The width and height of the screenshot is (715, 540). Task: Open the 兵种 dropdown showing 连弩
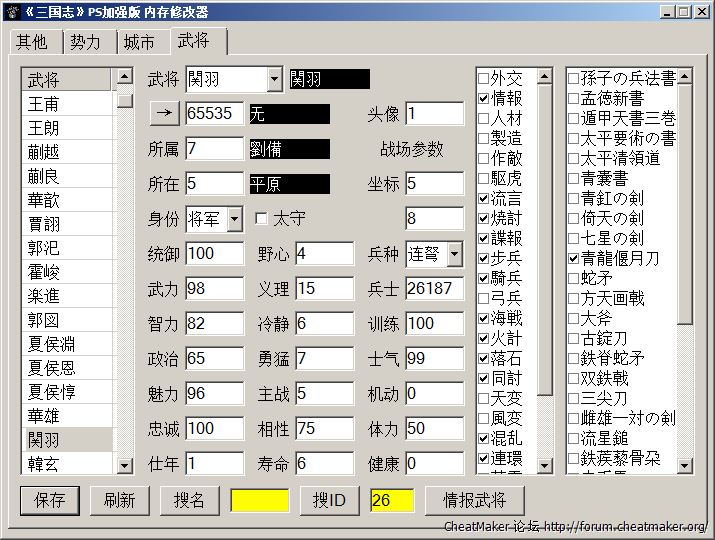[455, 254]
